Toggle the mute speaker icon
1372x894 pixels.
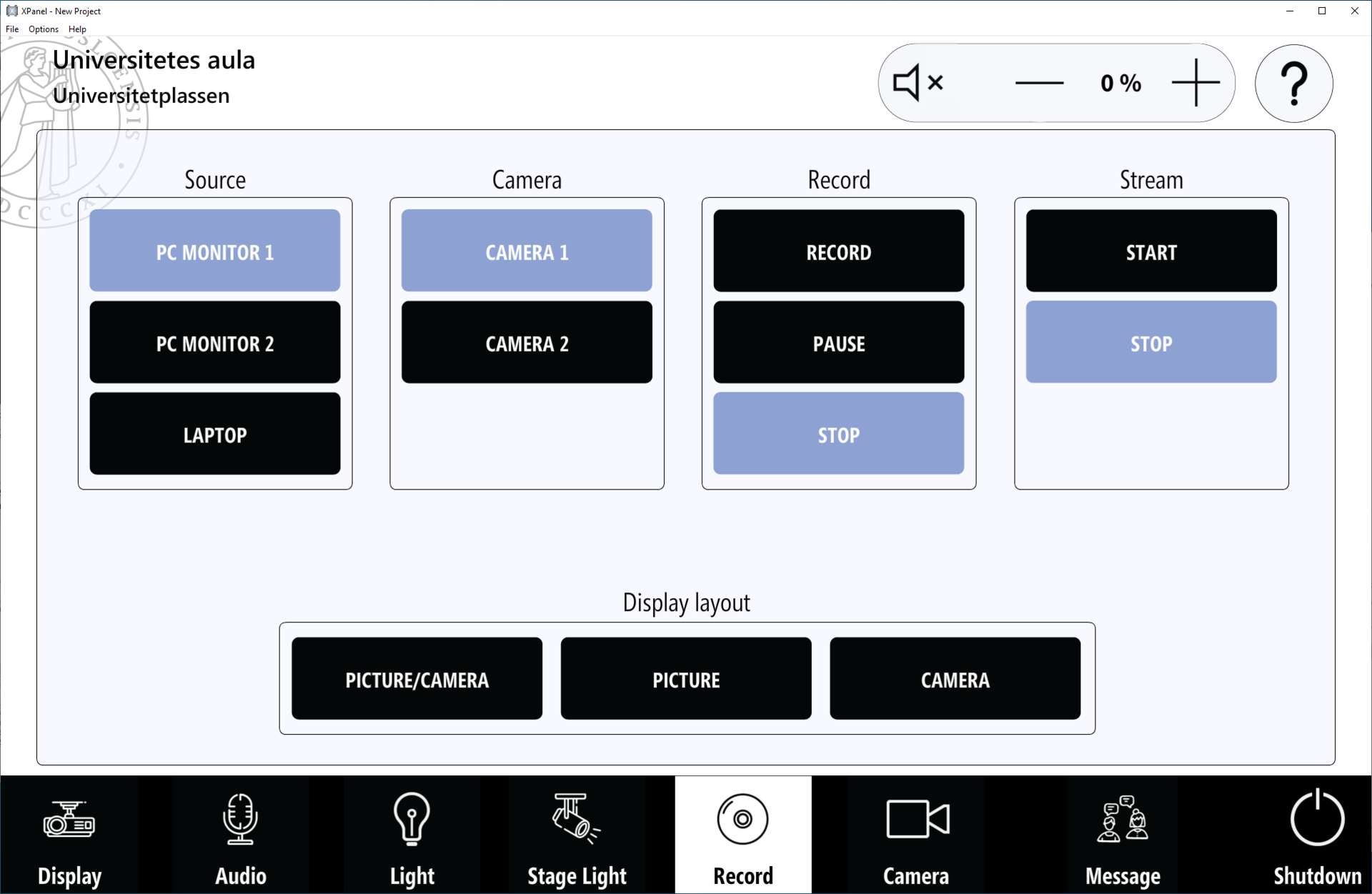tap(918, 83)
